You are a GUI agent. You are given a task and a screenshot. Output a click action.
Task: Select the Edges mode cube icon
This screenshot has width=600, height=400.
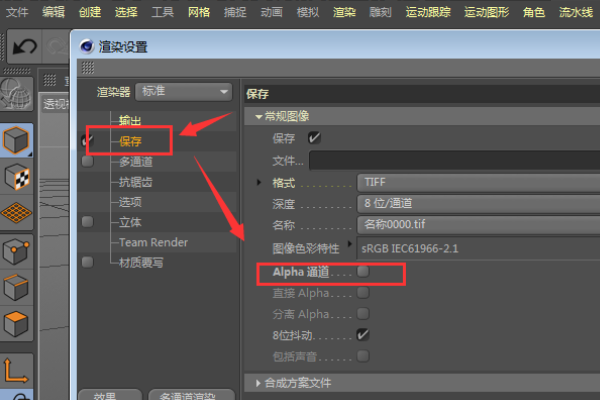[16, 287]
